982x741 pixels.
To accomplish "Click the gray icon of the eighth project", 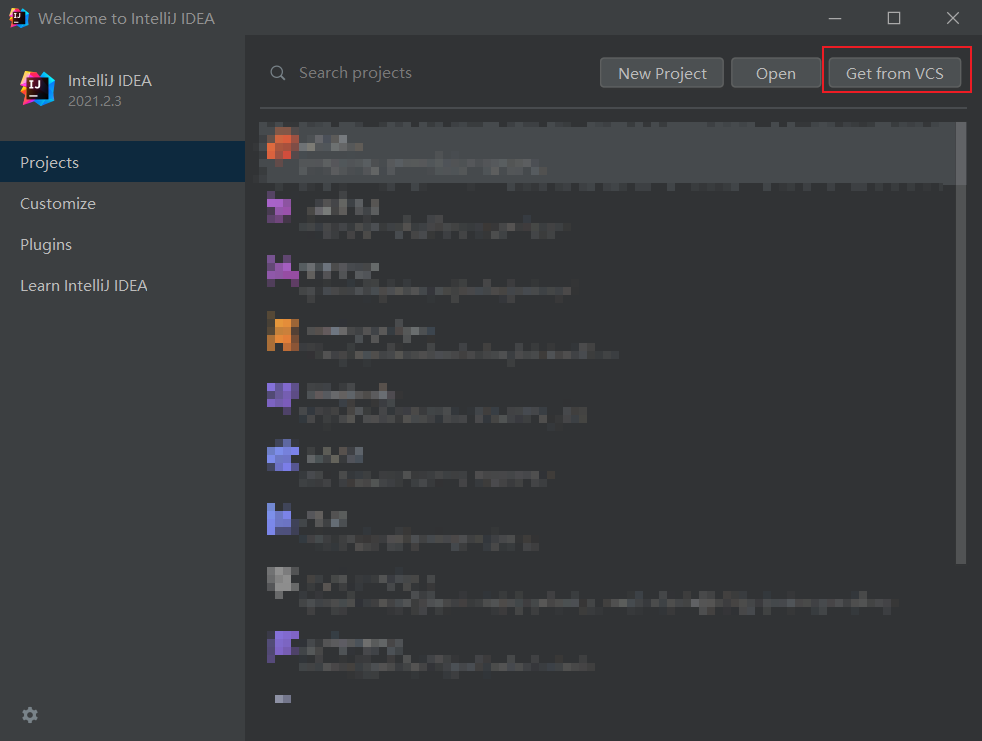I will tap(282, 581).
